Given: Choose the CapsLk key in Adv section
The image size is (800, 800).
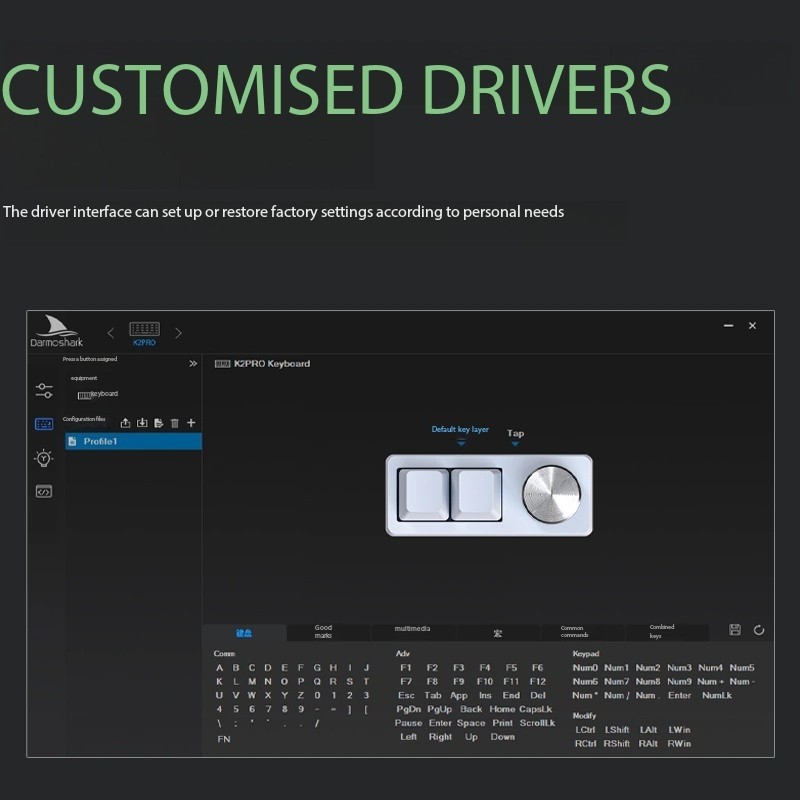Looking at the screenshot, I should click(x=535, y=709).
